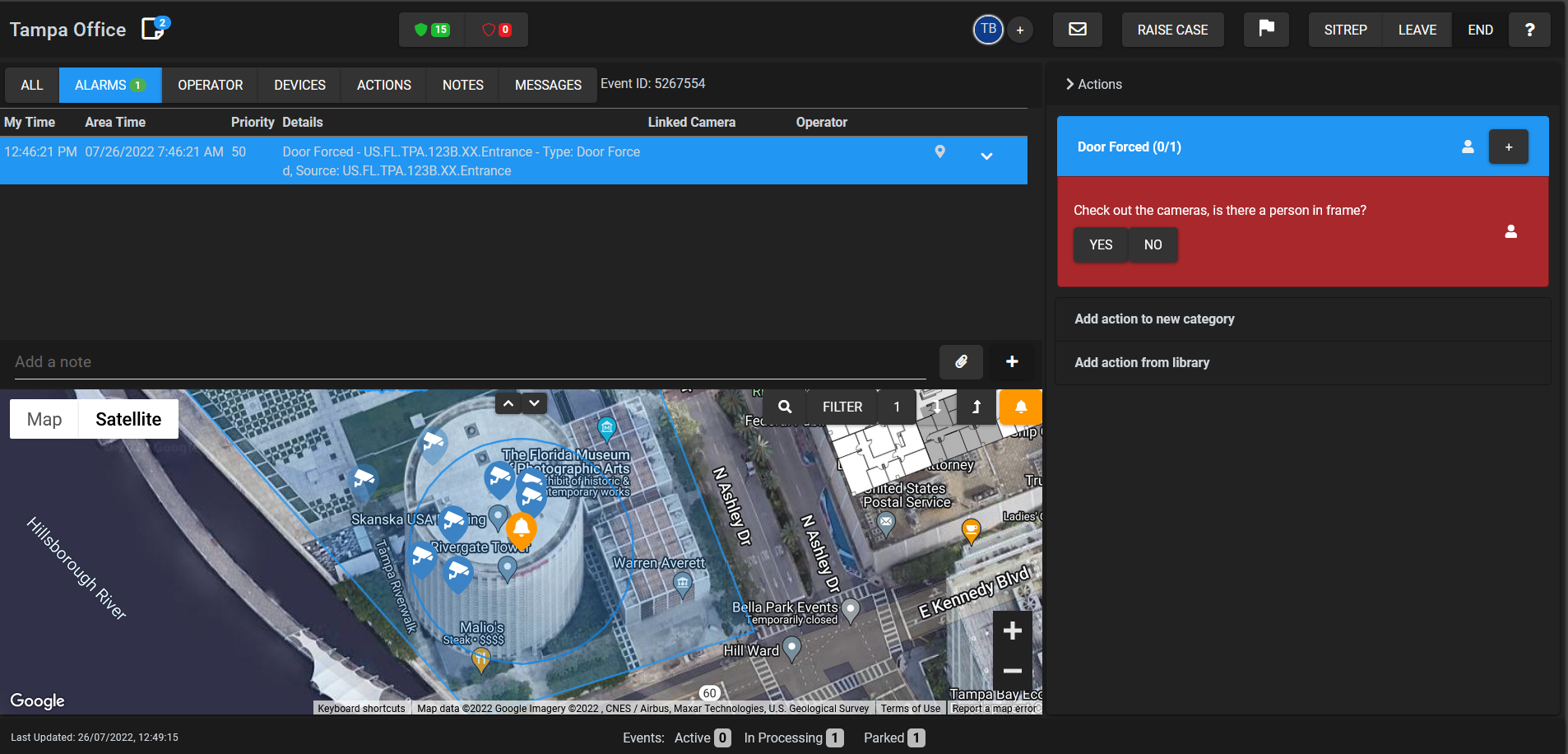Select the ALARMS tab
This screenshot has height=754, width=1568.
(110, 85)
